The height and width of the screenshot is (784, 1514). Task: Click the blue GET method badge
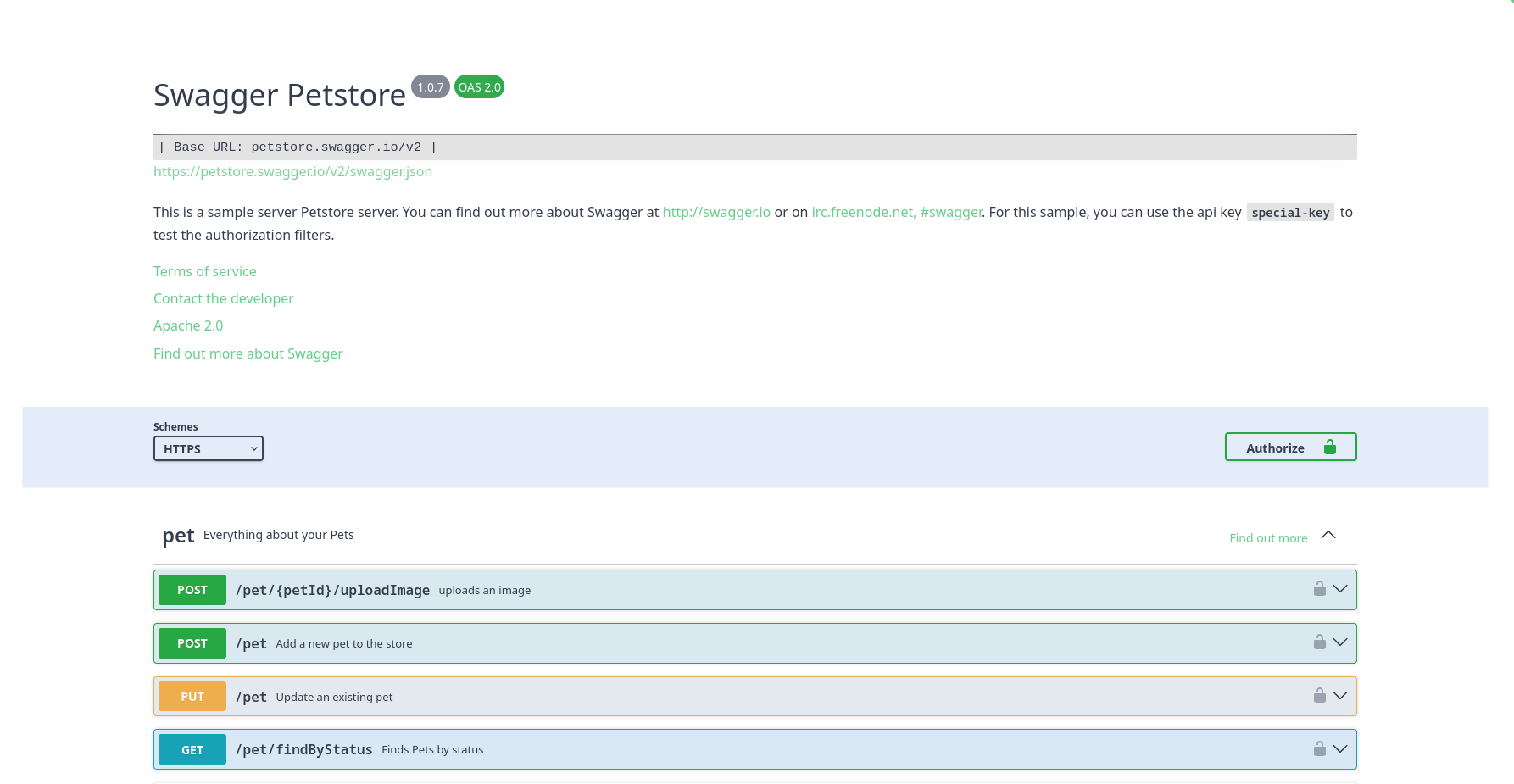pyautogui.click(x=192, y=749)
